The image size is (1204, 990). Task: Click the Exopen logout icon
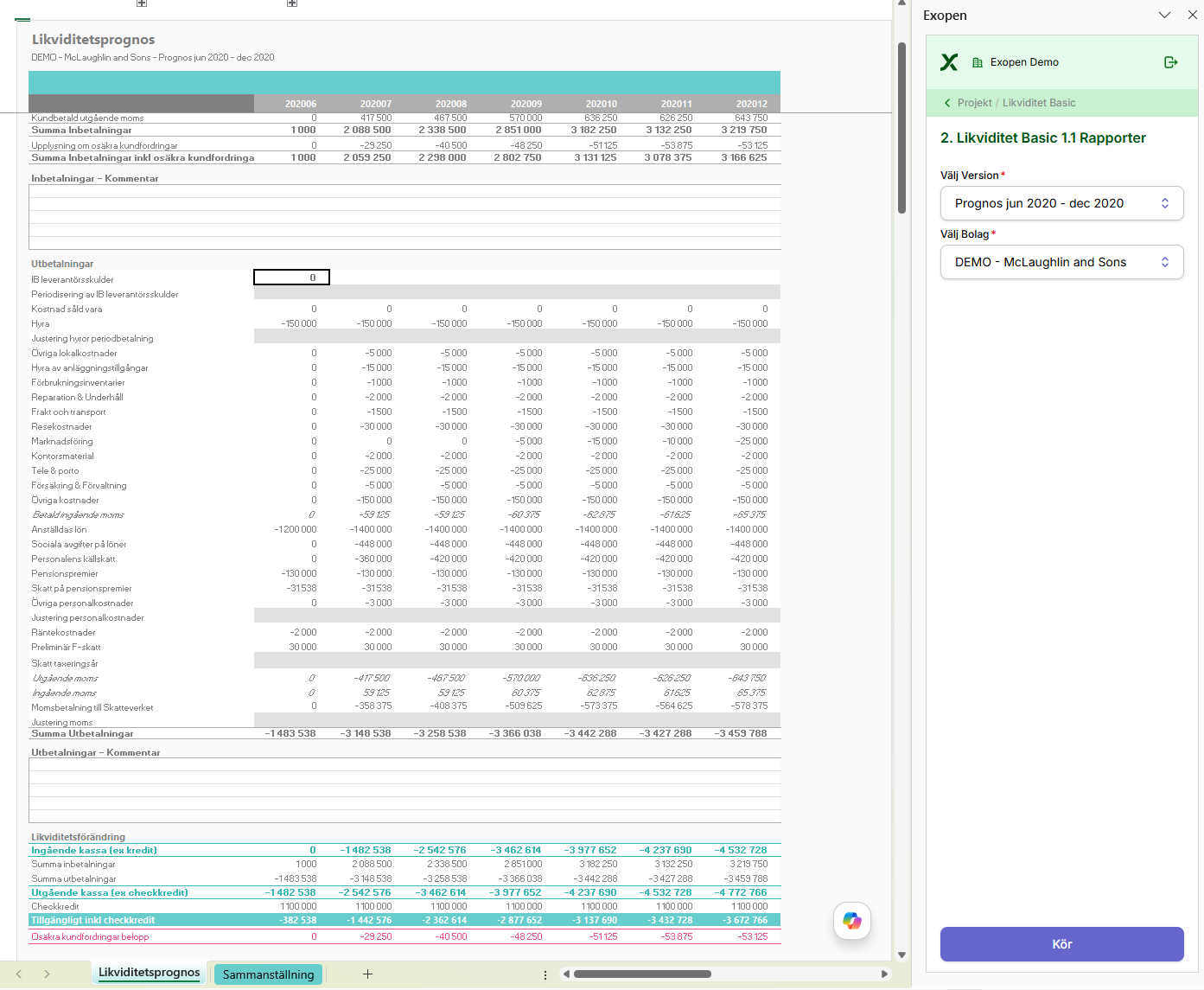[1171, 62]
